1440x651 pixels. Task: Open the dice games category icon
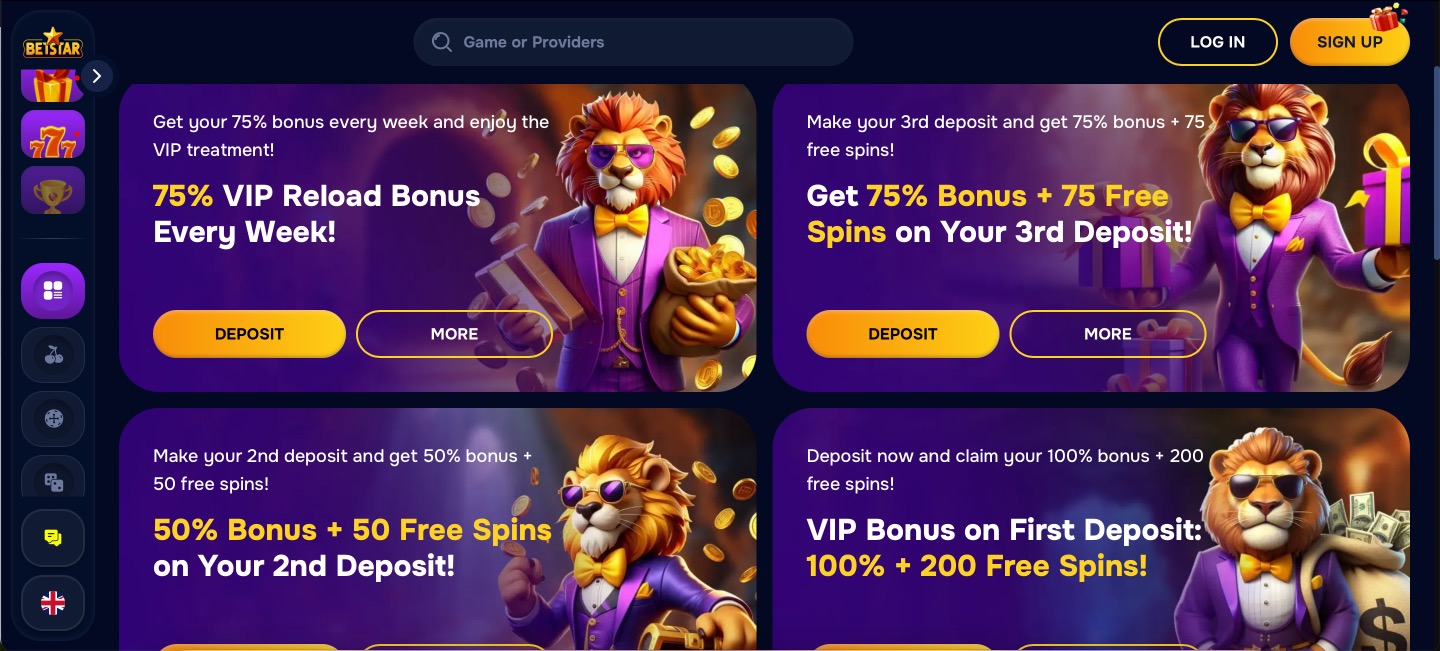(53, 481)
